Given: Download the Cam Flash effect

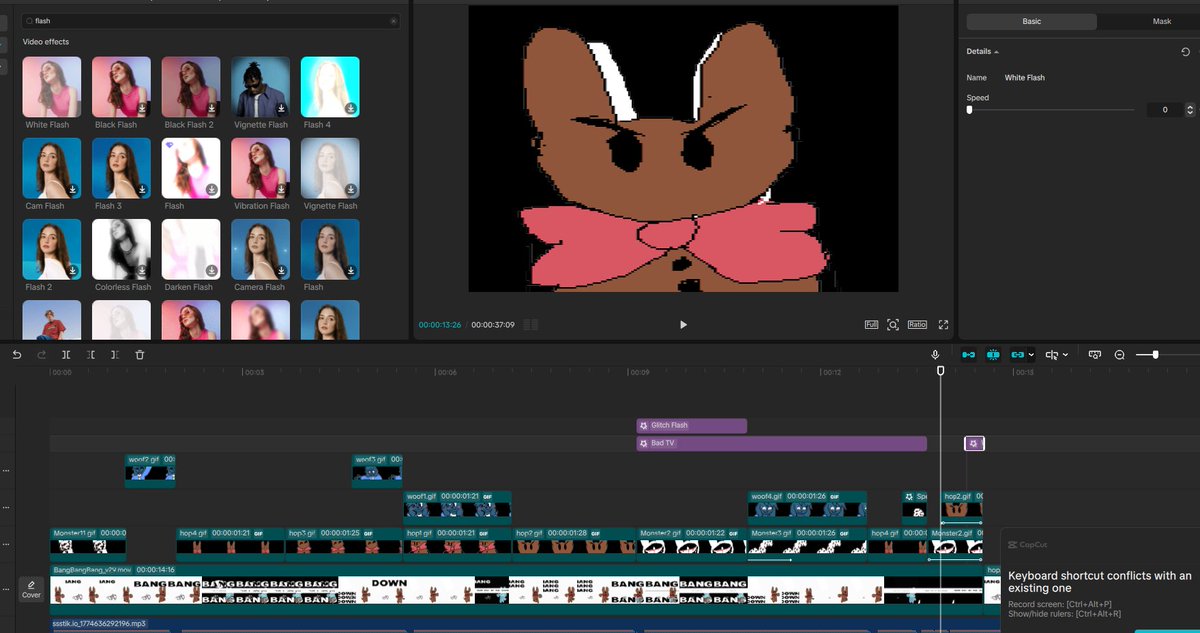Looking at the screenshot, I should point(72,189).
